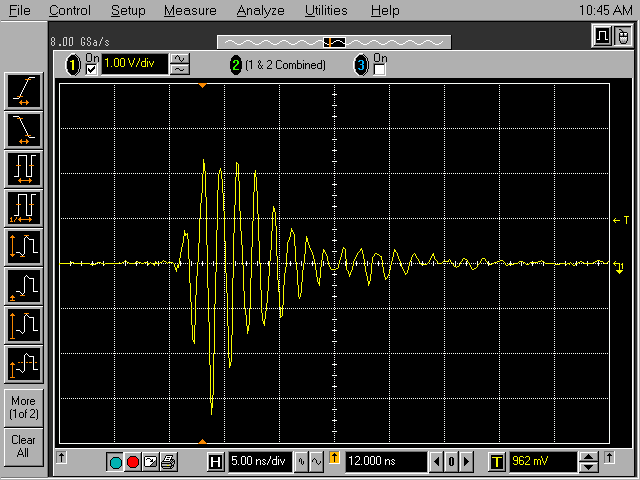
Task: Open the Analyze menu
Action: point(260,10)
